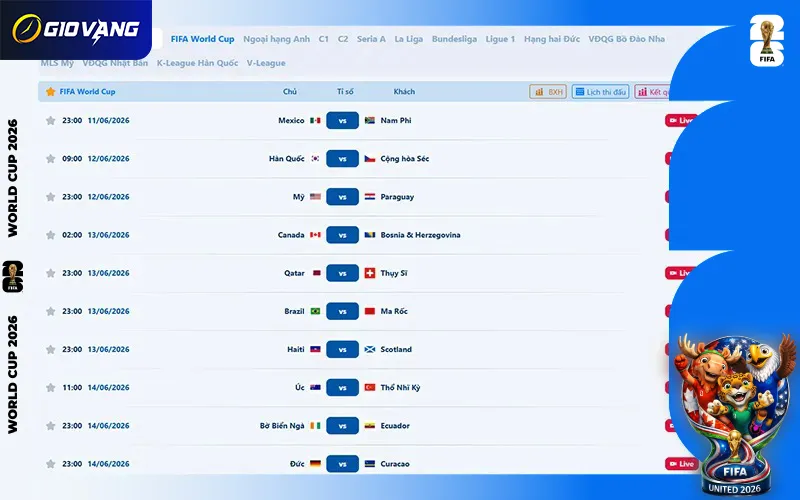Image resolution: width=800 pixels, height=500 pixels.
Task: Click the Haiti flag icon
Action: 315,349
